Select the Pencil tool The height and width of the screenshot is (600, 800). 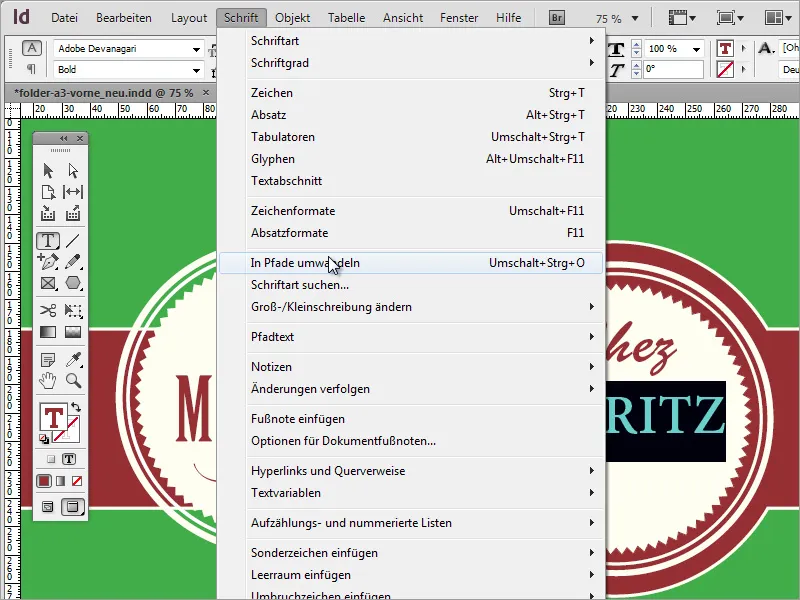tap(73, 262)
